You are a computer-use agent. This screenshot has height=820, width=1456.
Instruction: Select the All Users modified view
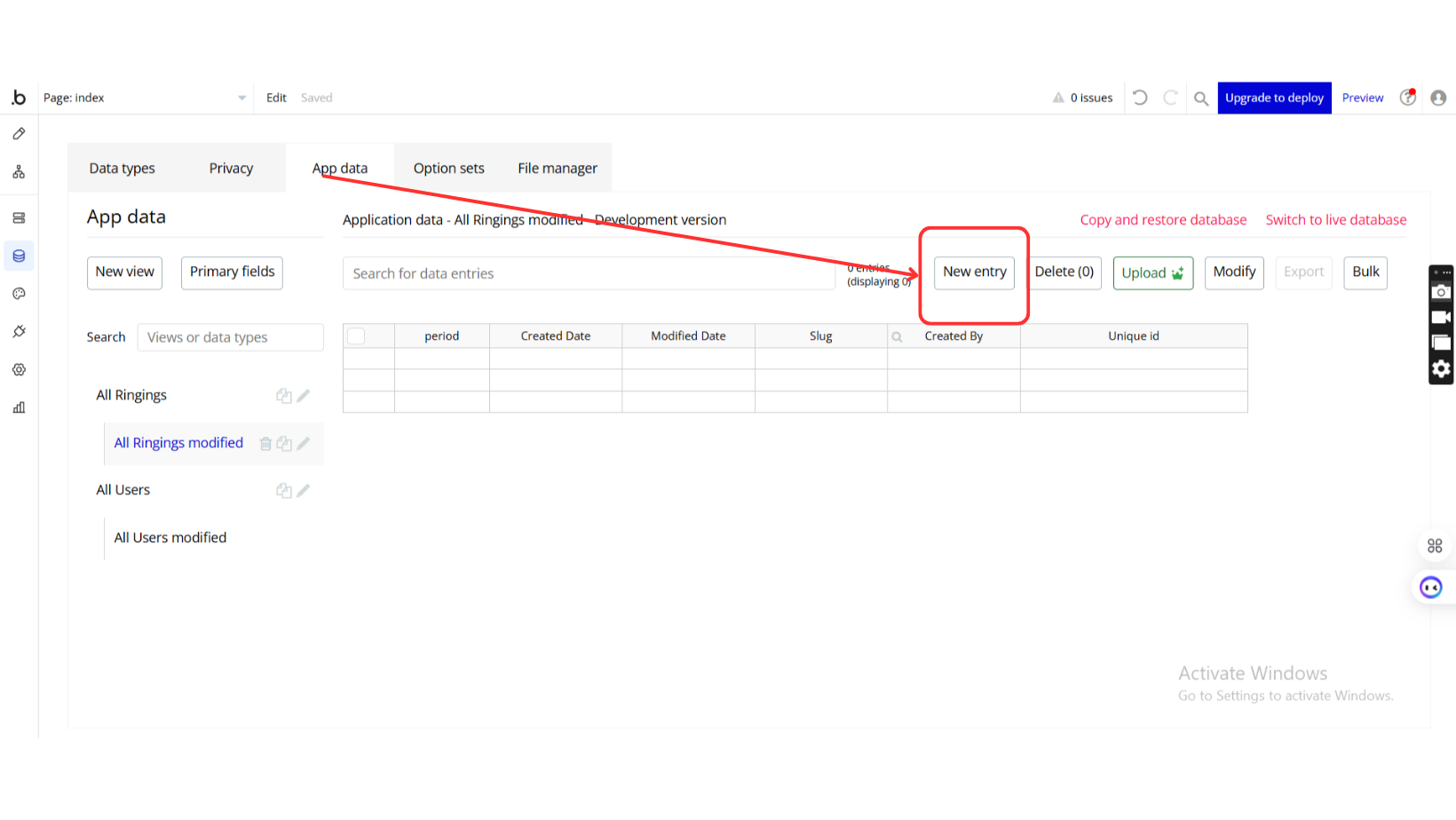[x=170, y=539]
